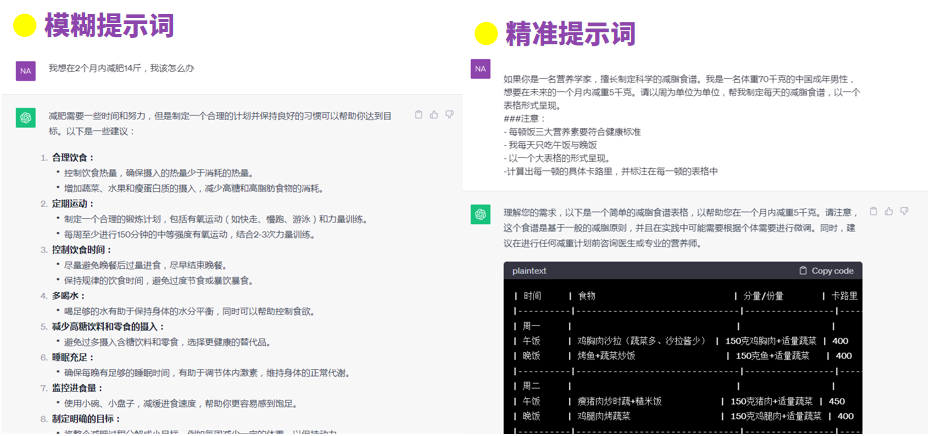
Task: Click the cell '150克猪肉+适量蔬菜'
Action: 772,401
